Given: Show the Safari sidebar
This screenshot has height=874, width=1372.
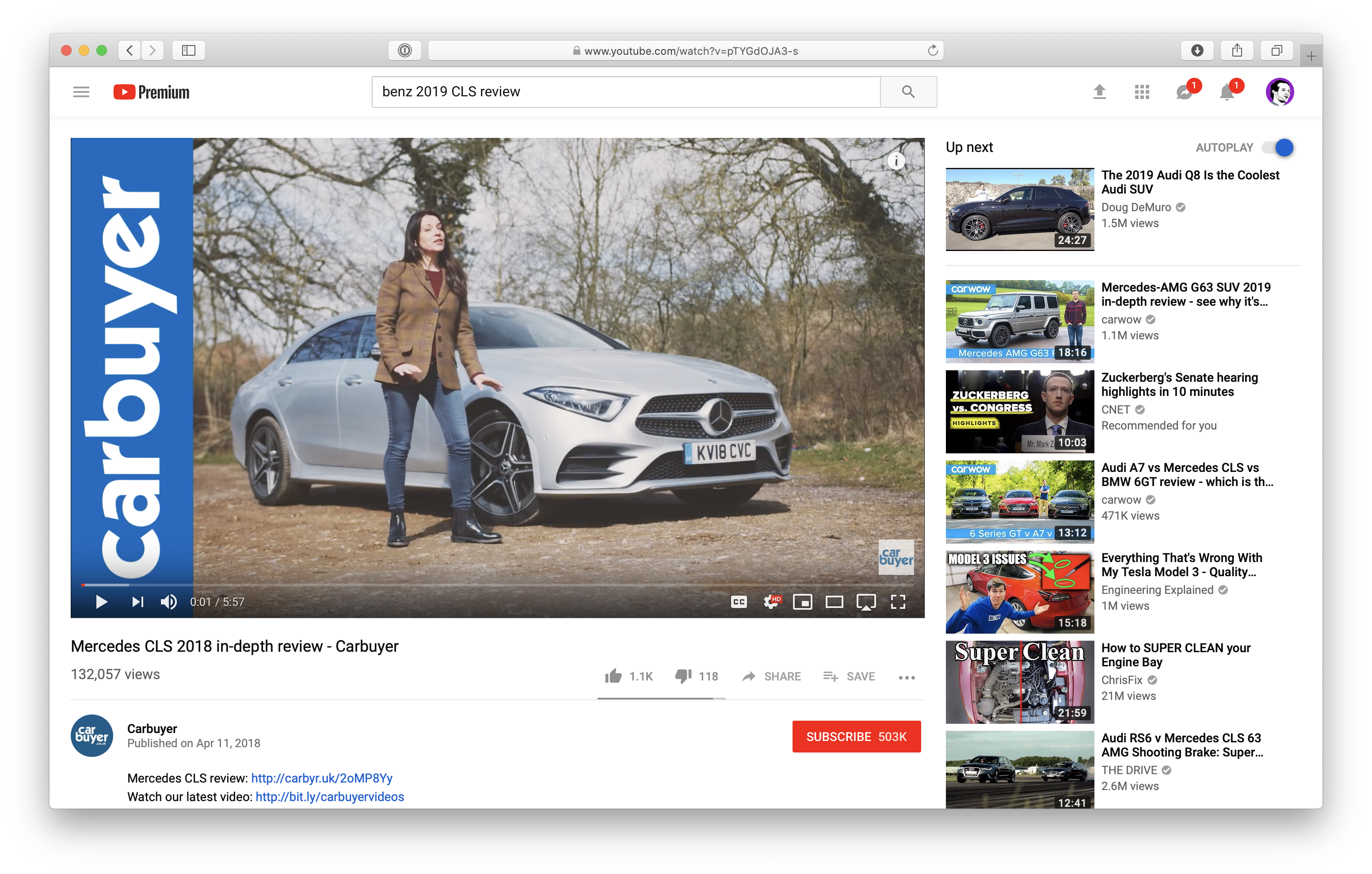Looking at the screenshot, I should 189,51.
